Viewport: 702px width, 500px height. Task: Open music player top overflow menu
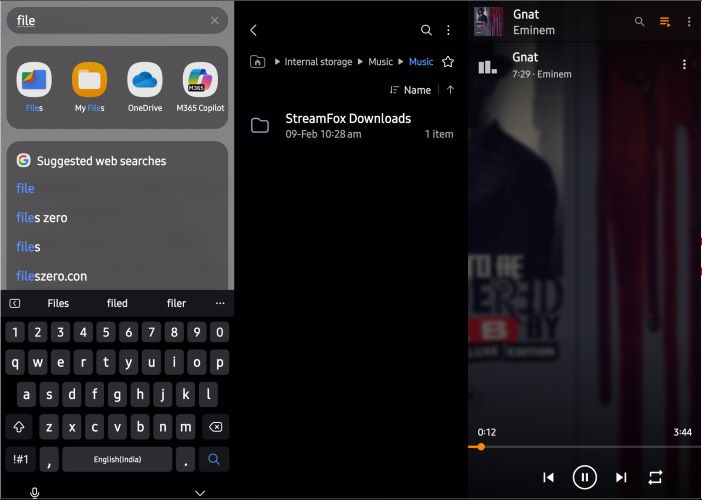click(689, 21)
